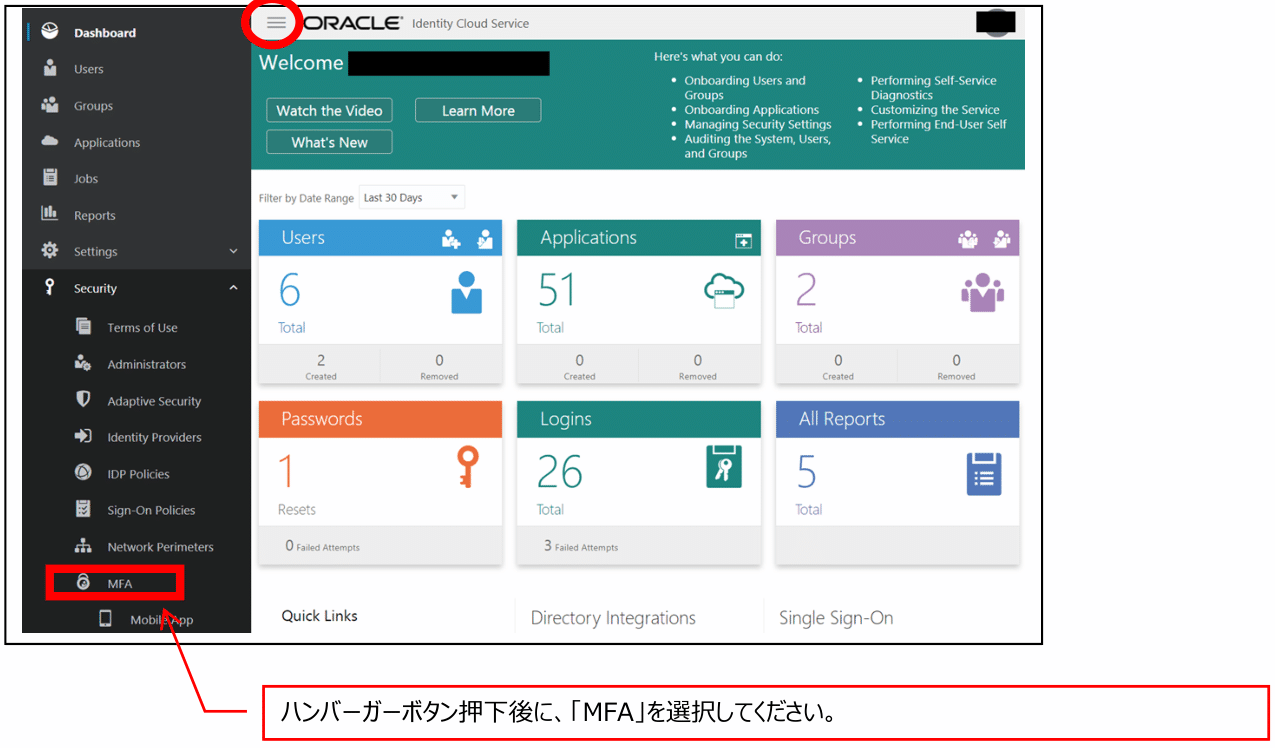Image resolution: width=1275 pixels, height=748 pixels.
Task: Click the cloud icon in Applications card
Action: pyautogui.click(x=724, y=290)
